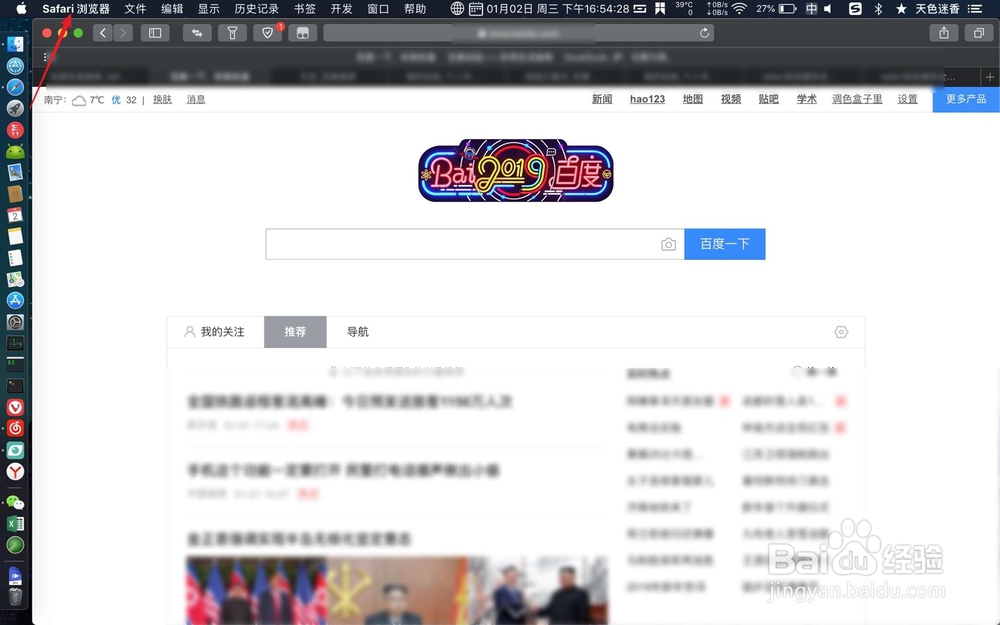Open the 文件 menu

(x=135, y=9)
